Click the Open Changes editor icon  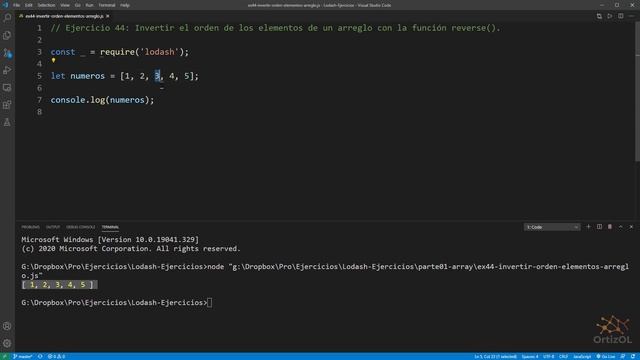point(599,16)
